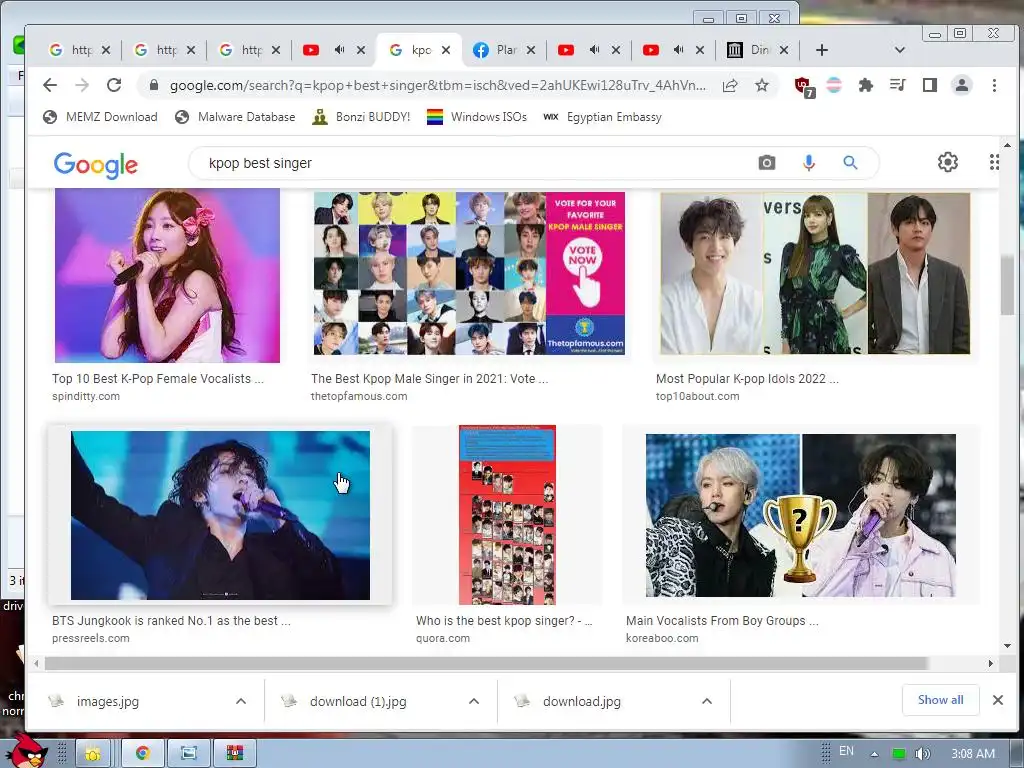Share this page using the address bar icon
Image resolution: width=1024 pixels, height=768 pixels.
[730, 85]
